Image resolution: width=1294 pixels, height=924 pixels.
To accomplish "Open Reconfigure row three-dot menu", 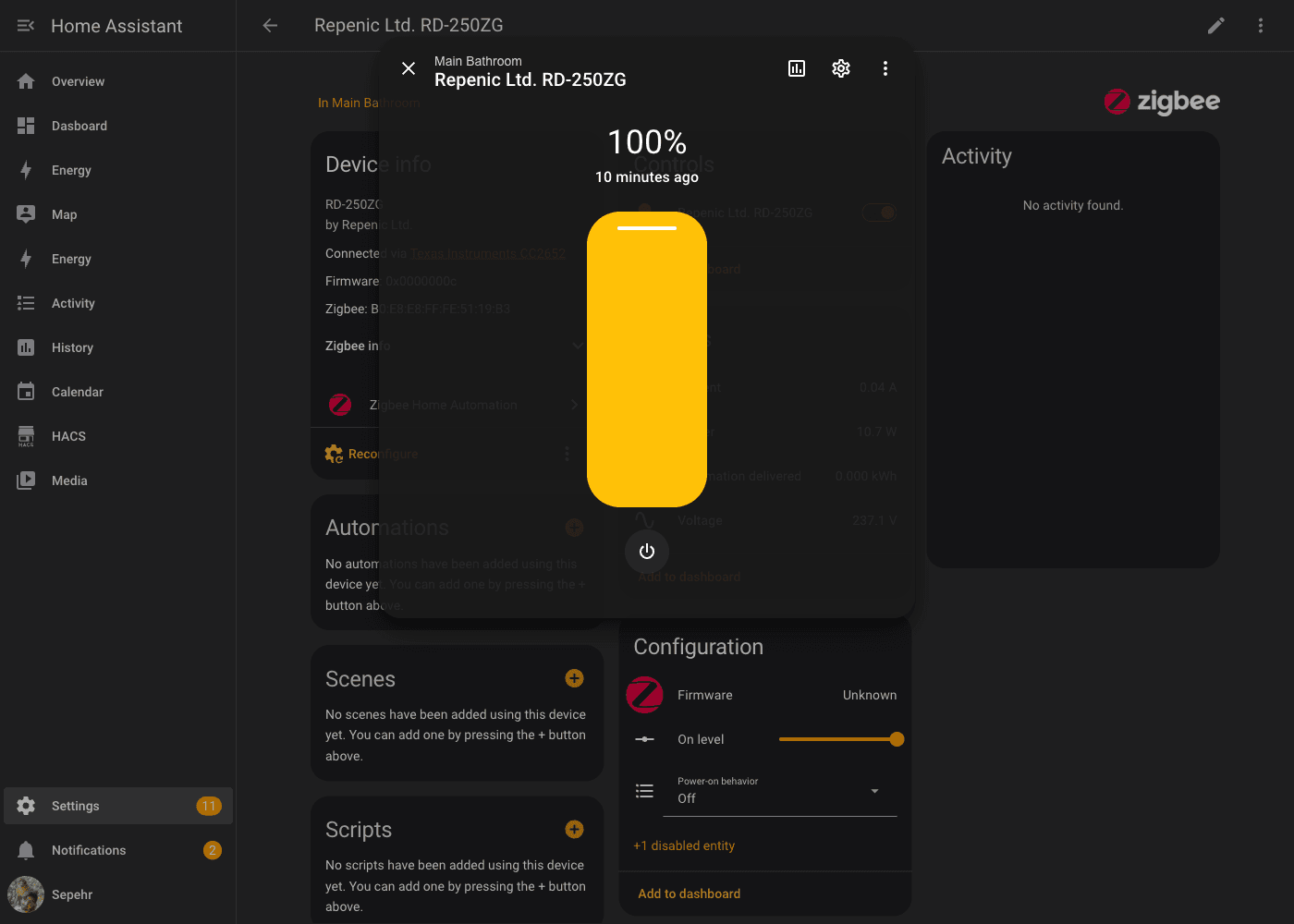I will coord(567,454).
